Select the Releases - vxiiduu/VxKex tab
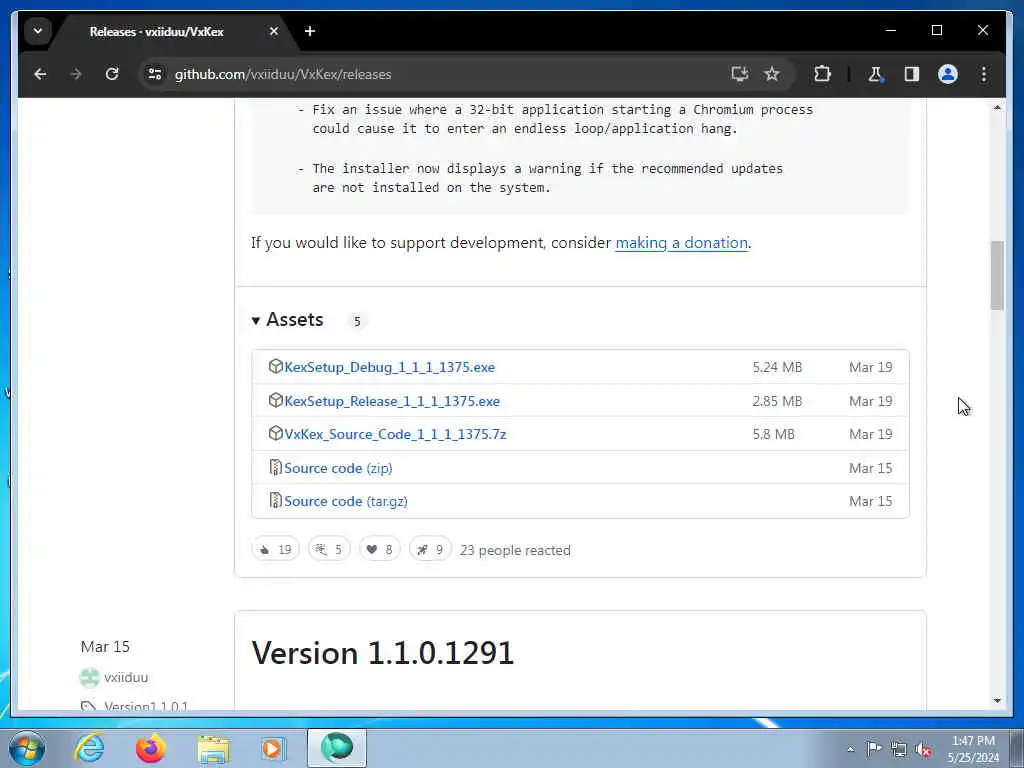This screenshot has width=1024, height=768. [157, 31]
